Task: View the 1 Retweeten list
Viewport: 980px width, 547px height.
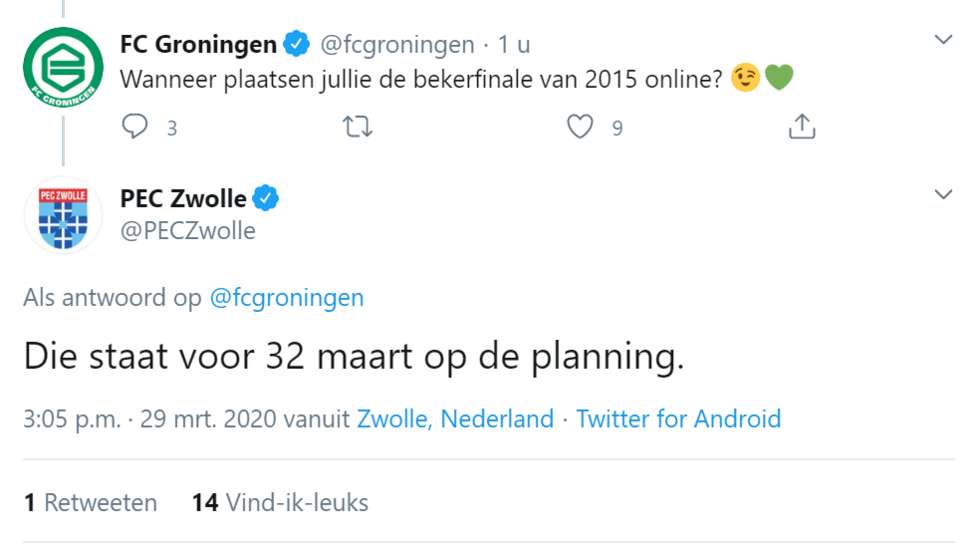Action: point(91,503)
